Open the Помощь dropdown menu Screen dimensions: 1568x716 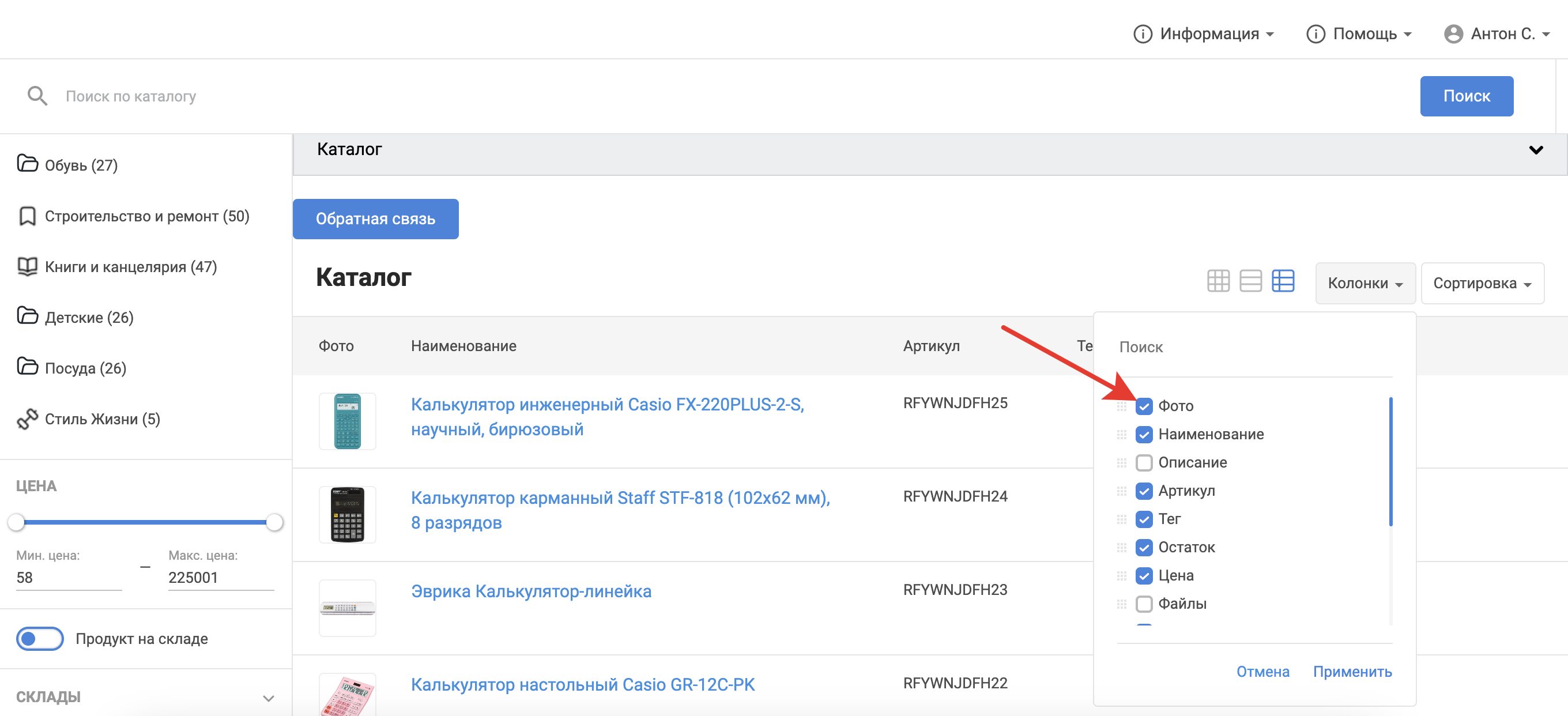(1359, 34)
